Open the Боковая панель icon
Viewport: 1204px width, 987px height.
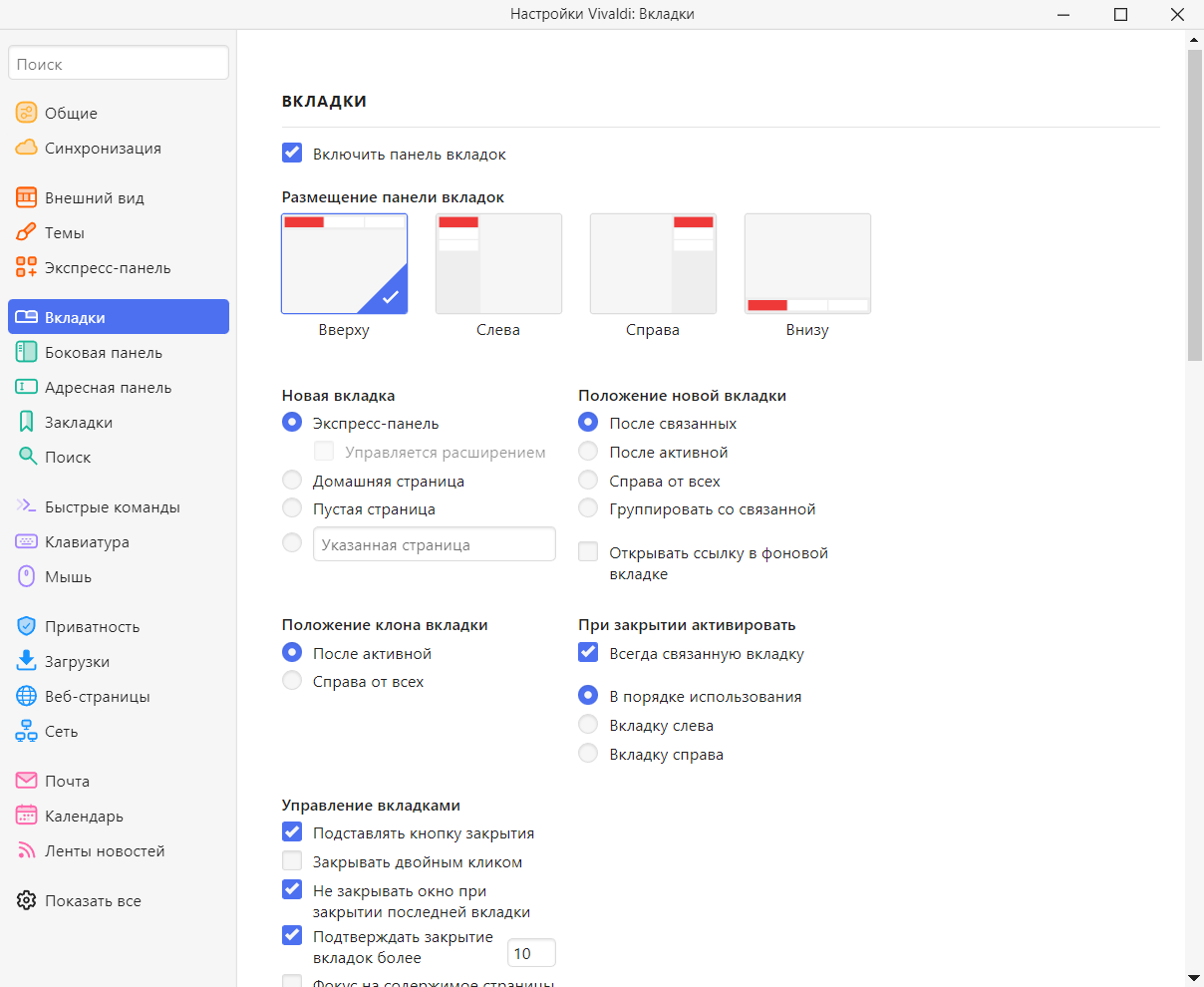pos(26,352)
